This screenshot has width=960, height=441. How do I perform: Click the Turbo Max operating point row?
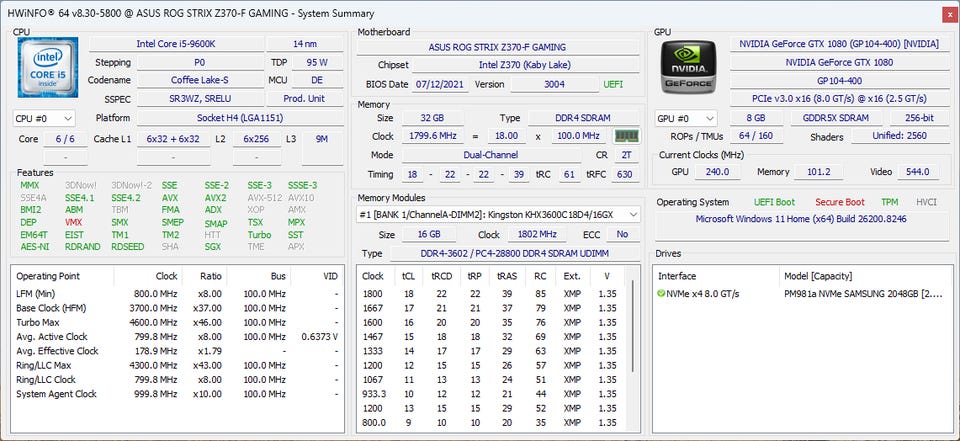(177, 323)
